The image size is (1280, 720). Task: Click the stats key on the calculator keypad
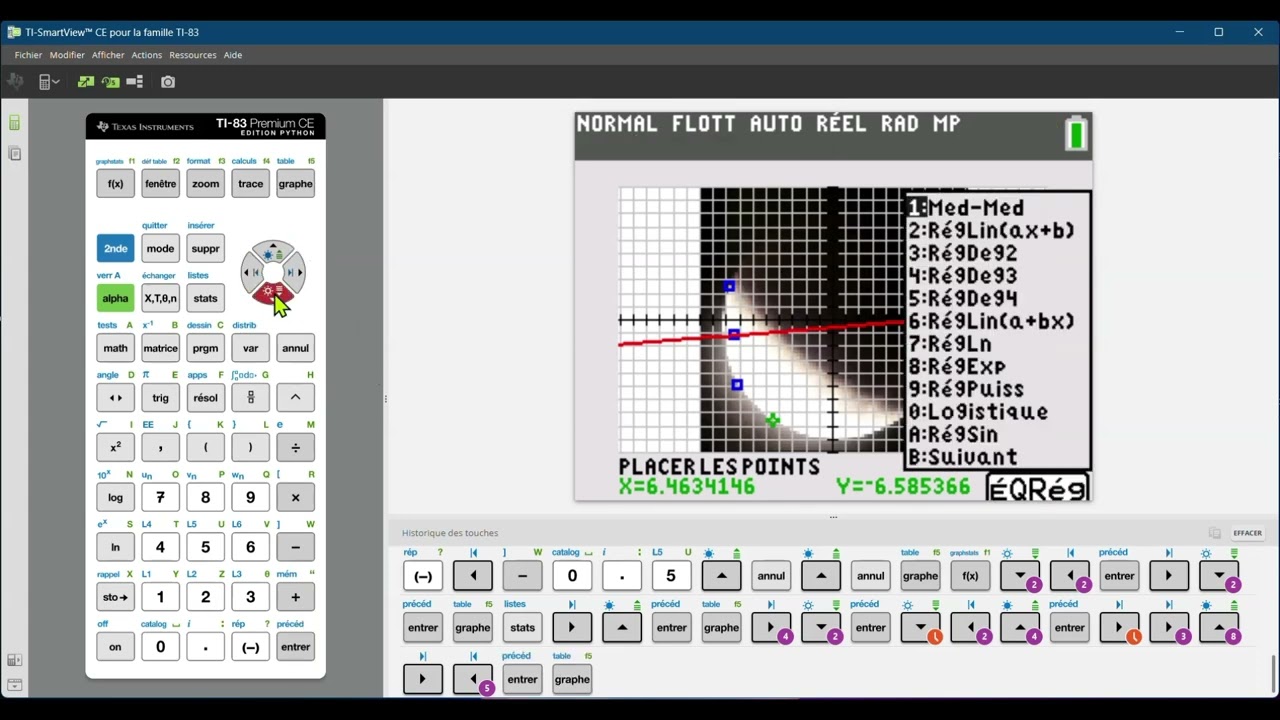(205, 298)
